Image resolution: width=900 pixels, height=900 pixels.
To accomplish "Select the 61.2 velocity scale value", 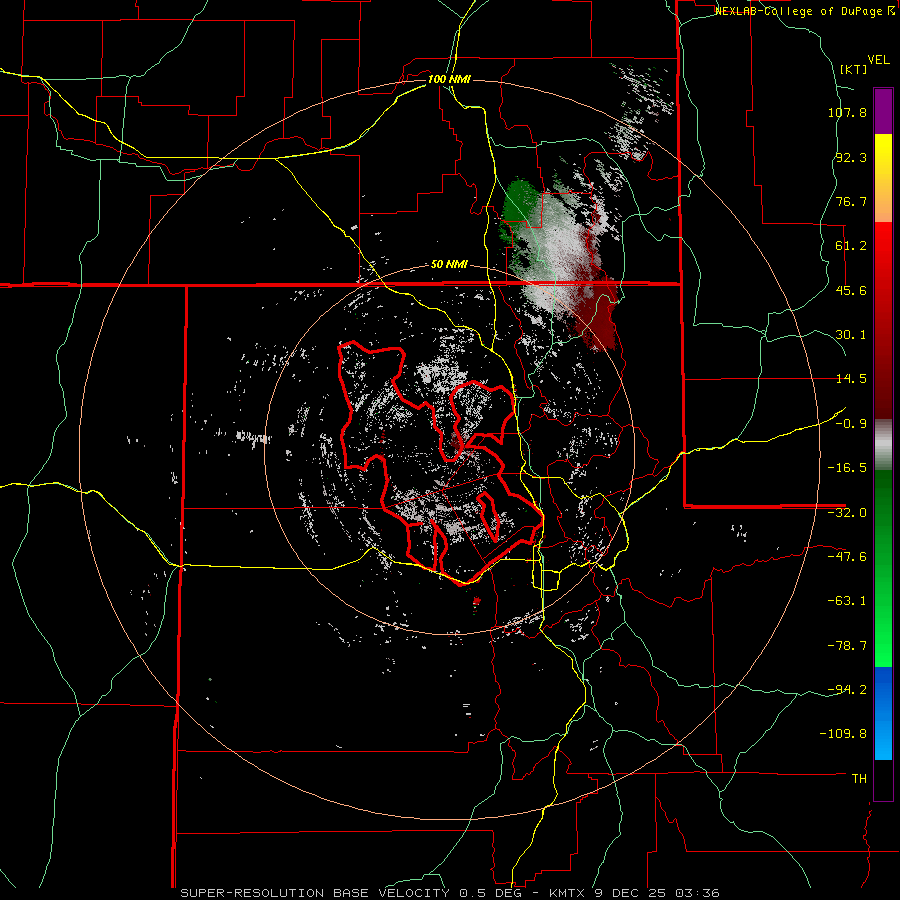I will (851, 246).
